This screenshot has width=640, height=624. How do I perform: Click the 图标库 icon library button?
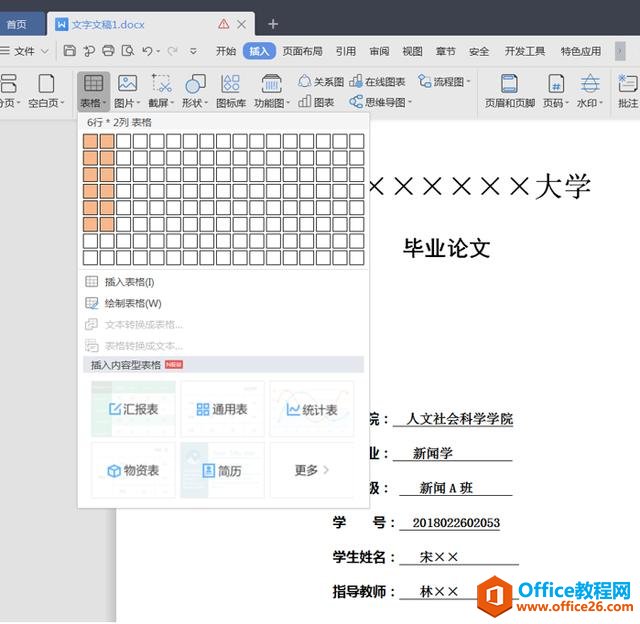231,91
